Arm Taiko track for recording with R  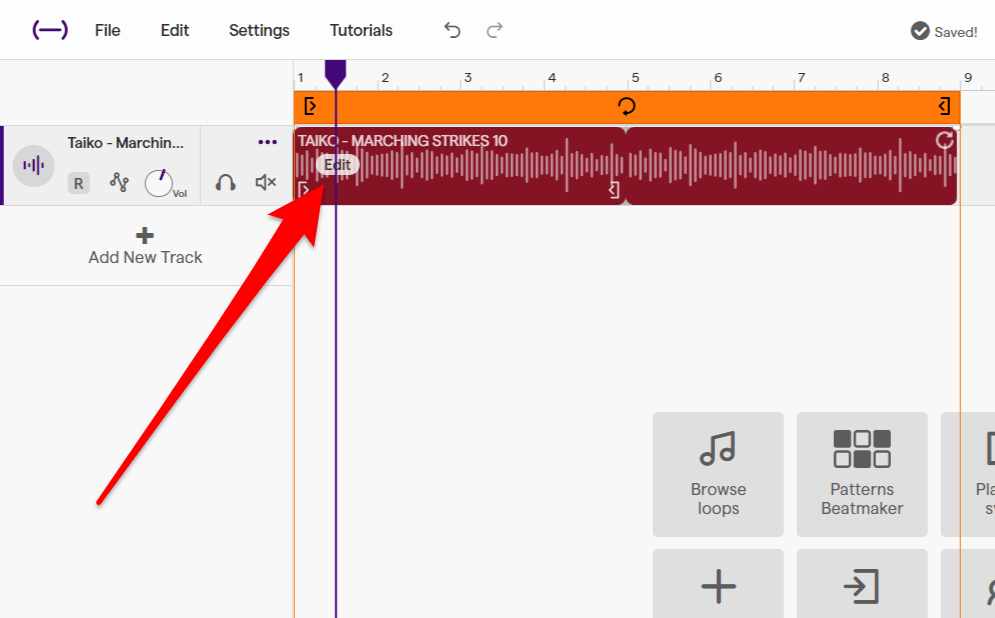79,183
